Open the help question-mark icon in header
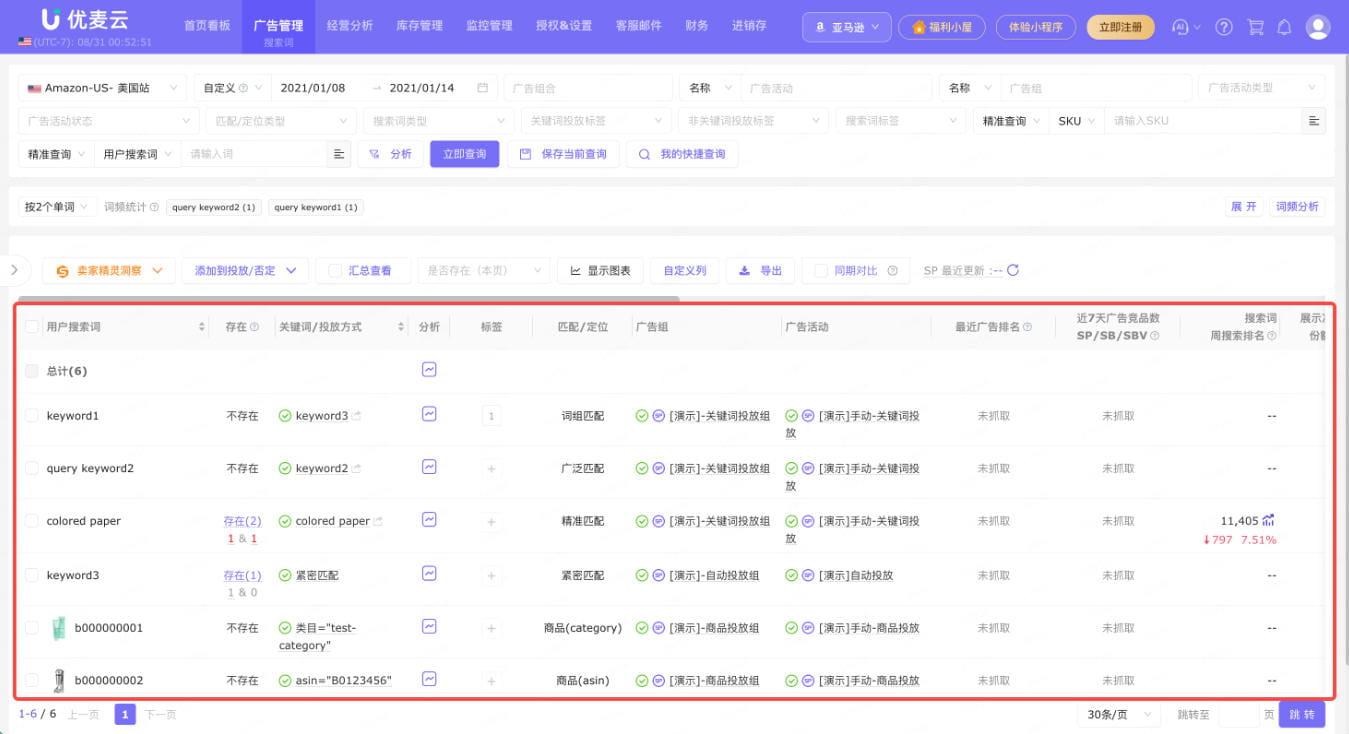 coord(1224,27)
